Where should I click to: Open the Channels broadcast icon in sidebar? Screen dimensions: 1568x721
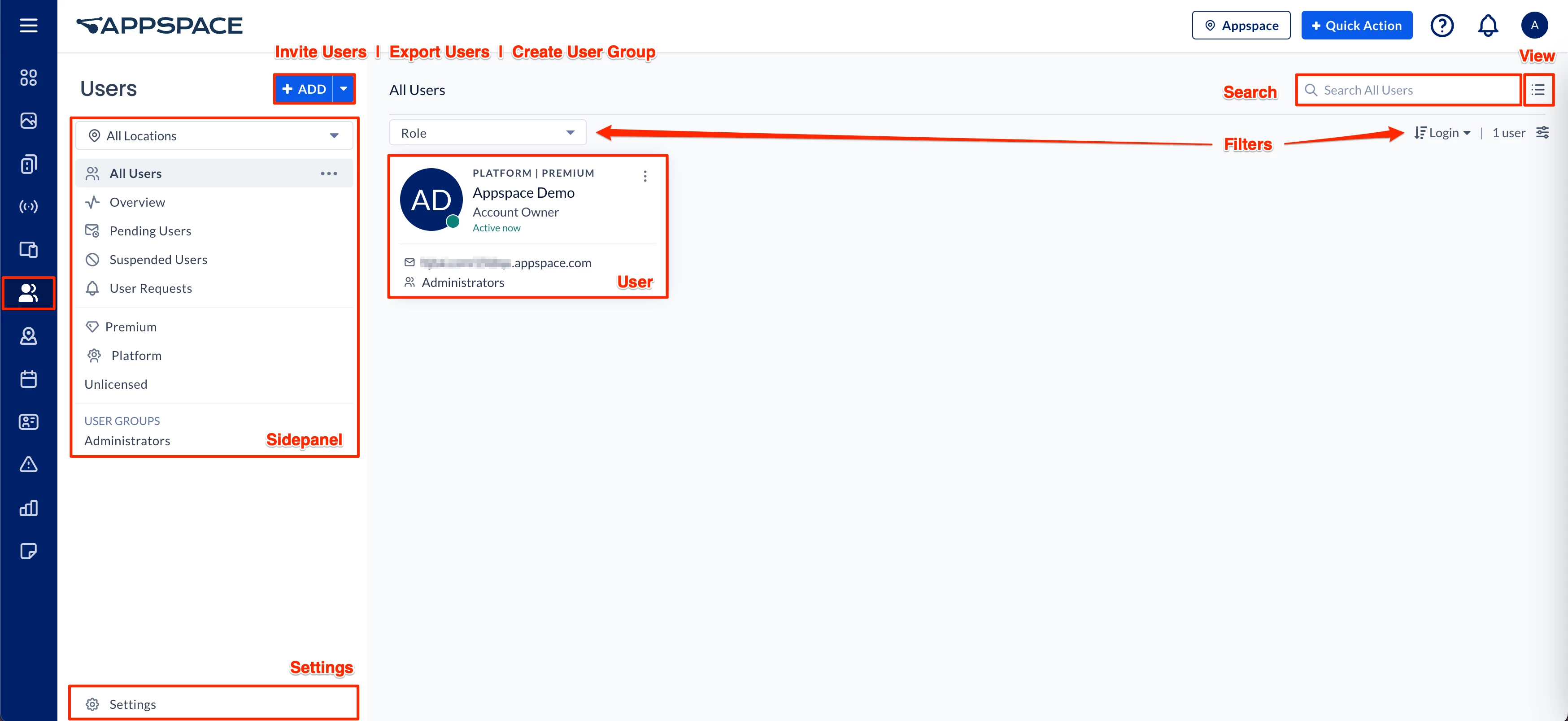click(x=28, y=207)
